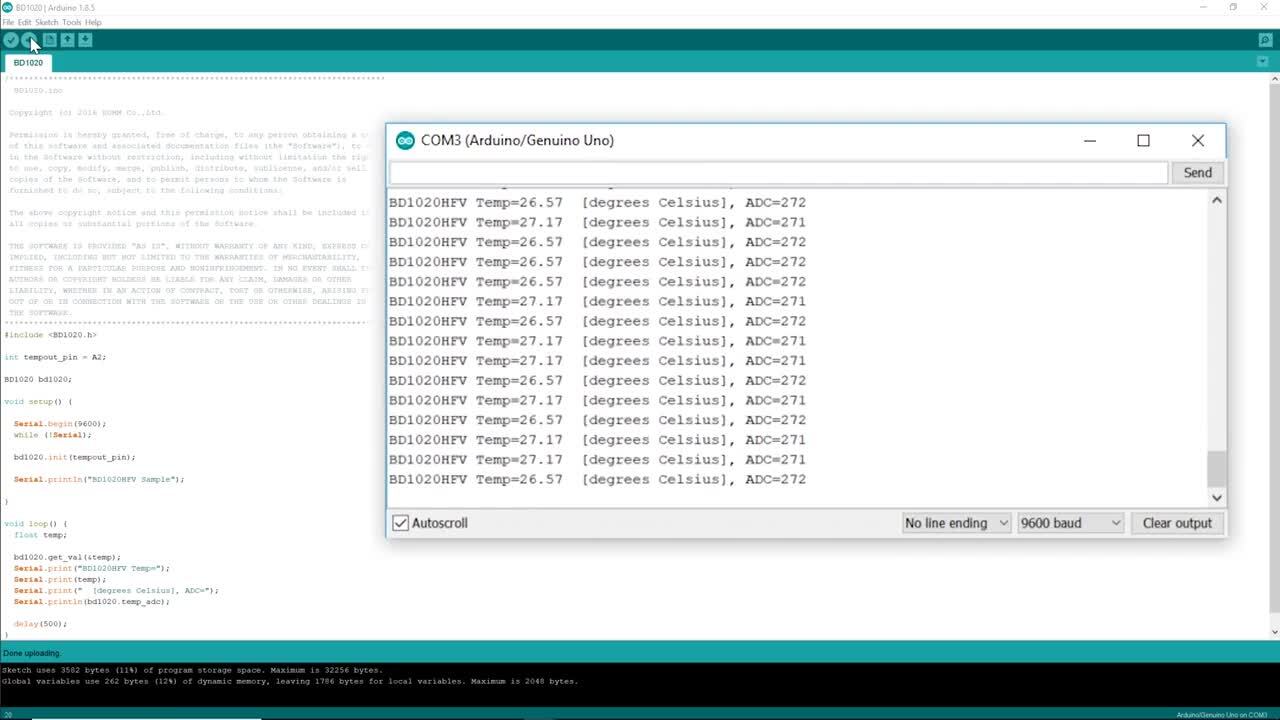Click the 'Sketch uses 3582 bytes' console line
Image resolution: width=1280 pixels, height=720 pixels.
(192, 670)
